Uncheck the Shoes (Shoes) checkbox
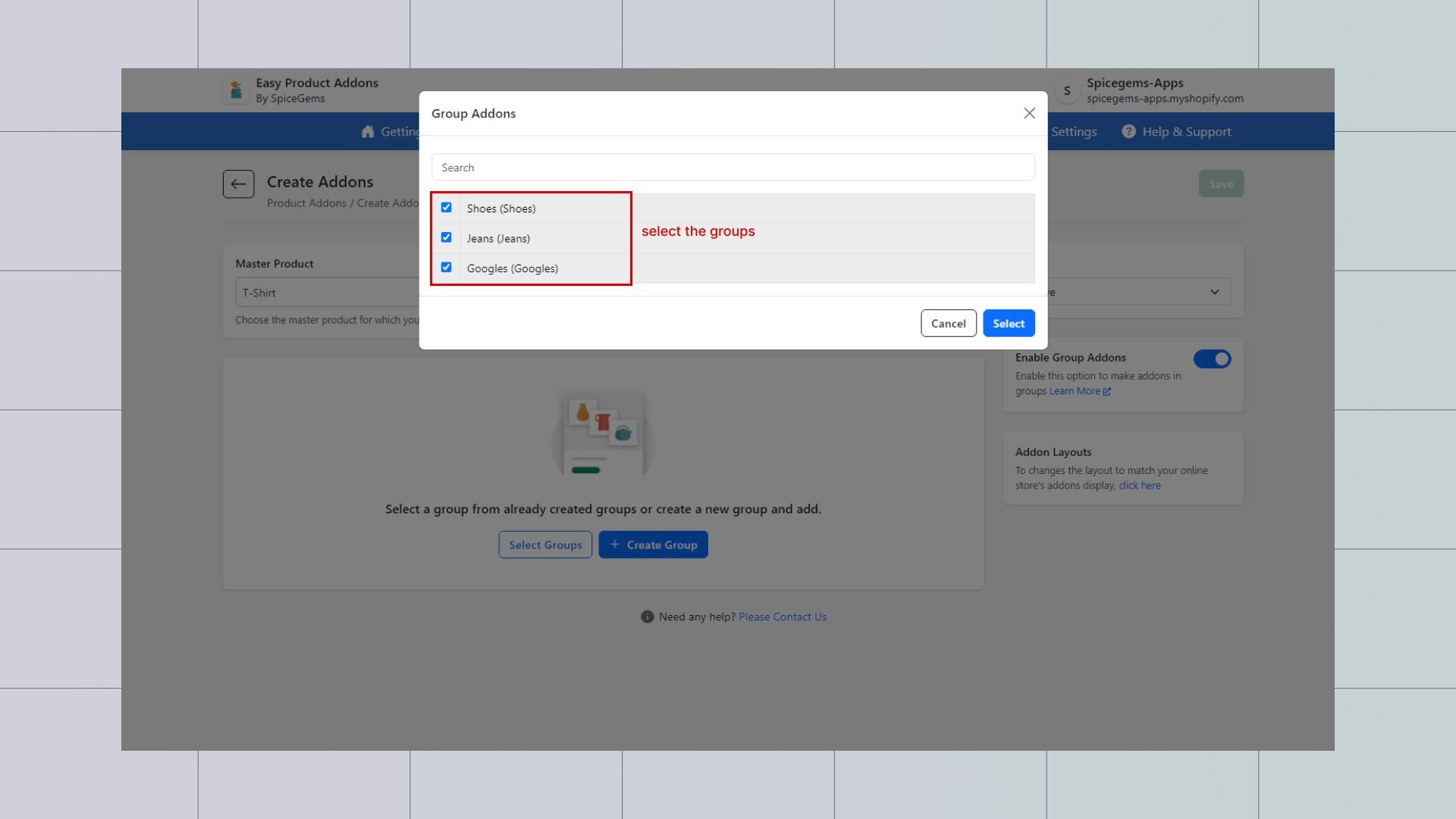This screenshot has width=1456, height=819. pyautogui.click(x=446, y=208)
